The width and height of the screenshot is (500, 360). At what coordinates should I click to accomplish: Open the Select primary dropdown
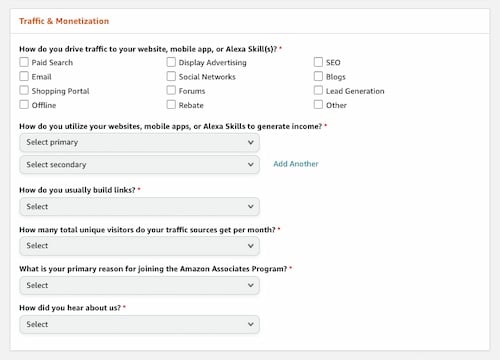pyautogui.click(x=139, y=142)
